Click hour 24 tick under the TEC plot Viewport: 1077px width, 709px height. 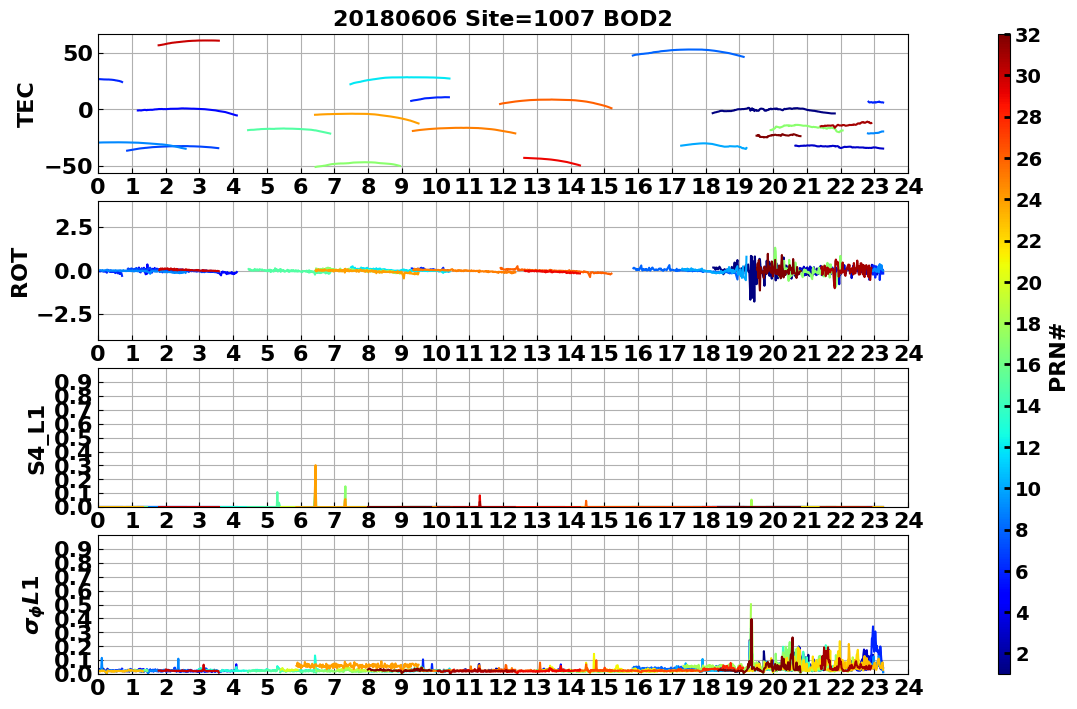point(908,186)
